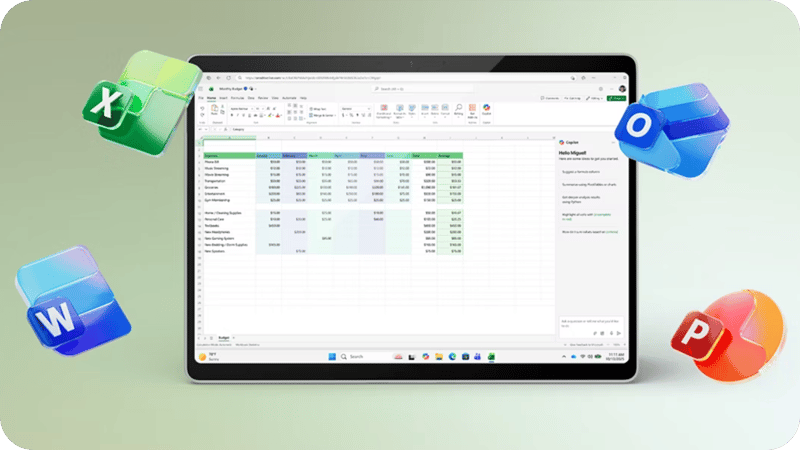Click the Copilot microphone icon
The height and width of the screenshot is (450, 800).
click(x=611, y=333)
